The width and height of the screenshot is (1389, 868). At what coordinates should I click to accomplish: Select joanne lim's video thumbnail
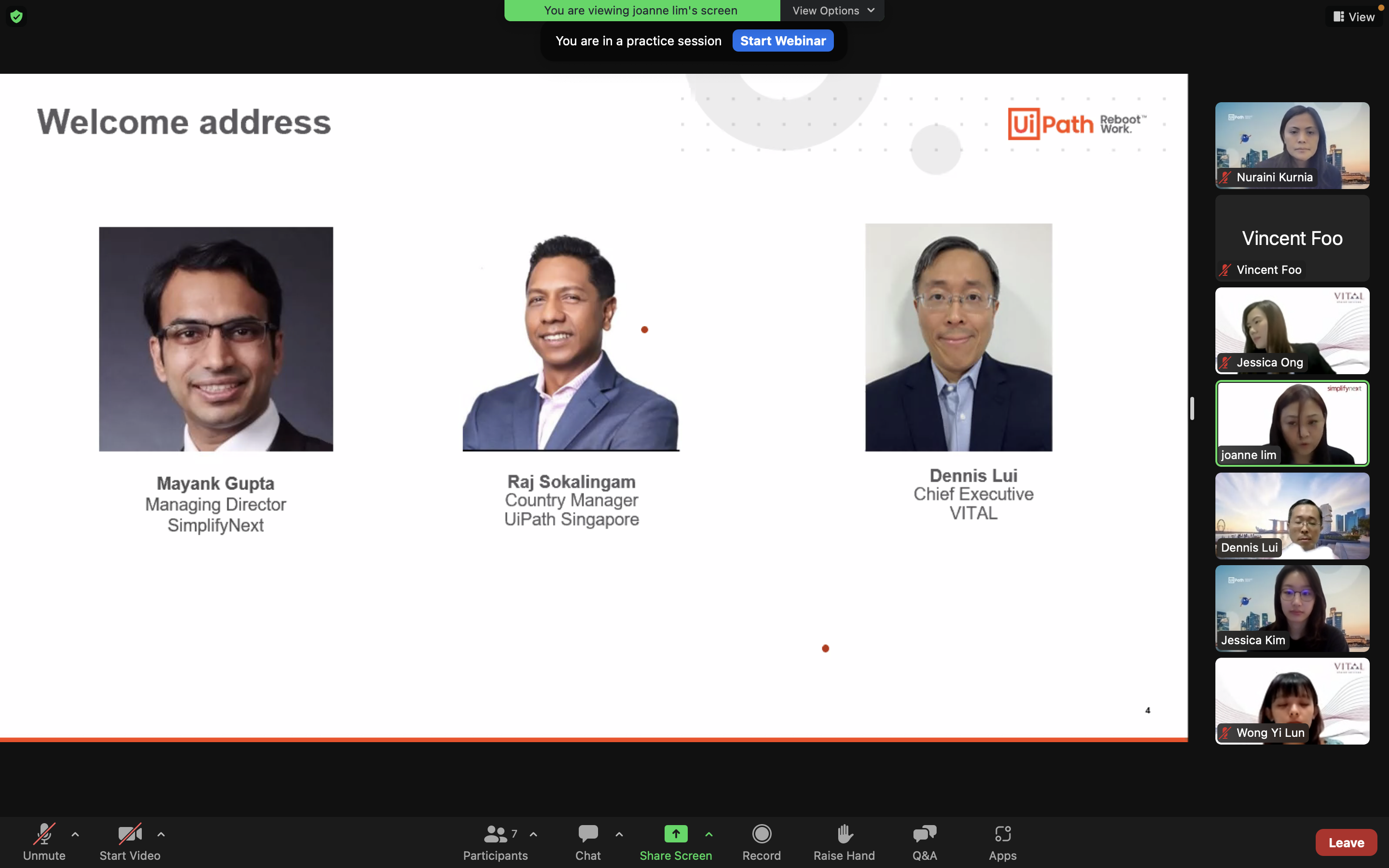1292,423
